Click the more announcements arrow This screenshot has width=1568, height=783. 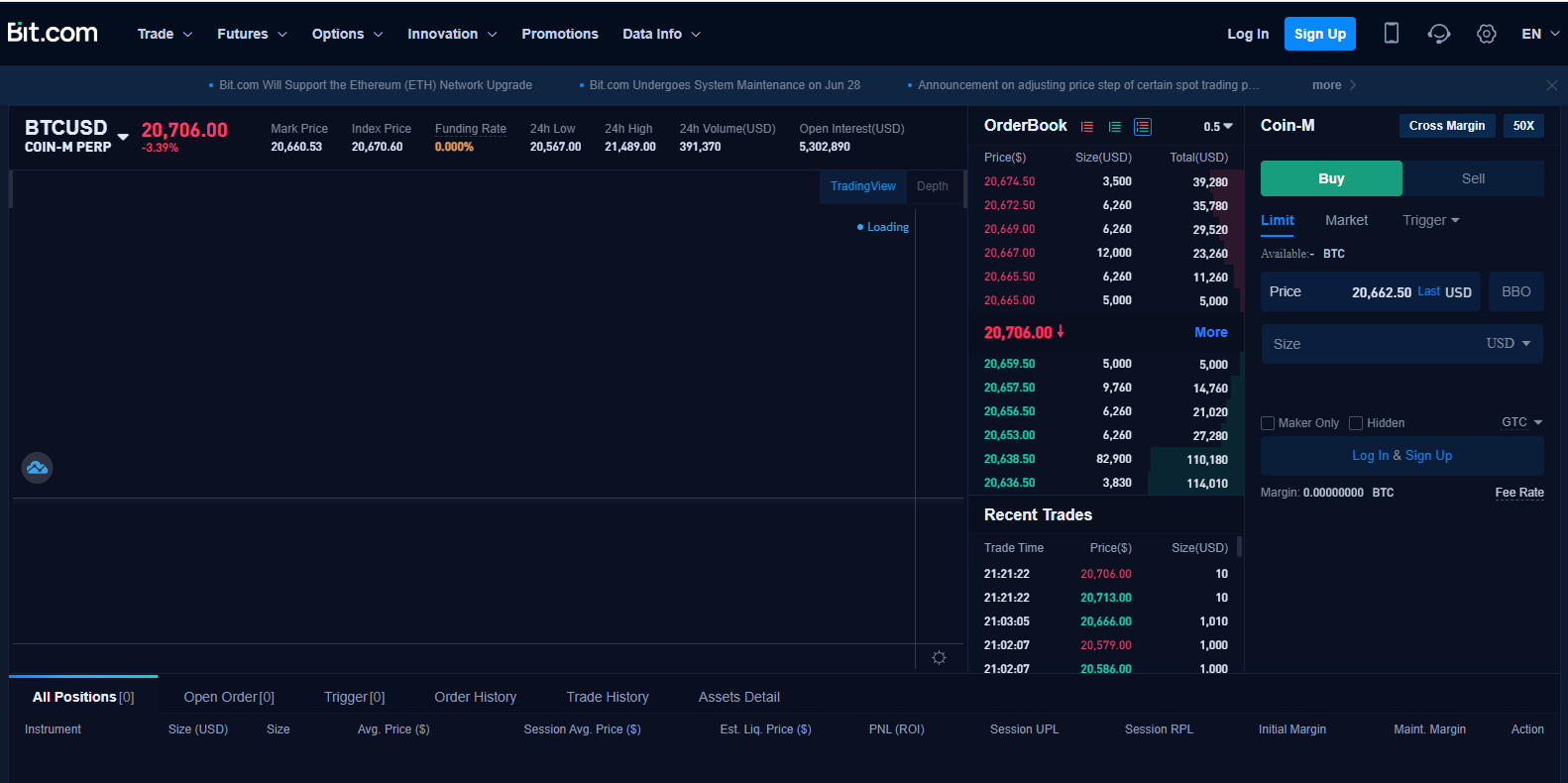click(1353, 85)
